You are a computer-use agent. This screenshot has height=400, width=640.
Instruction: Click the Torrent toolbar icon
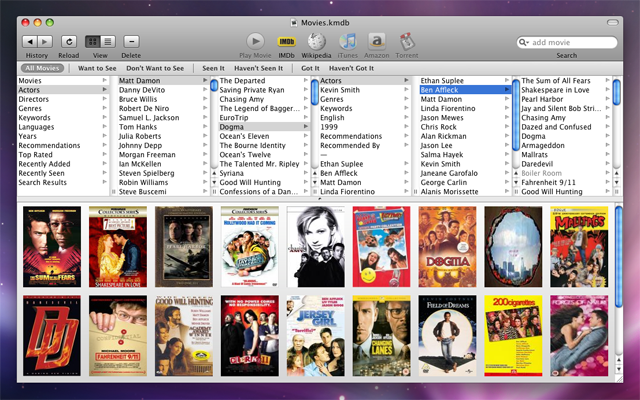coord(407,41)
